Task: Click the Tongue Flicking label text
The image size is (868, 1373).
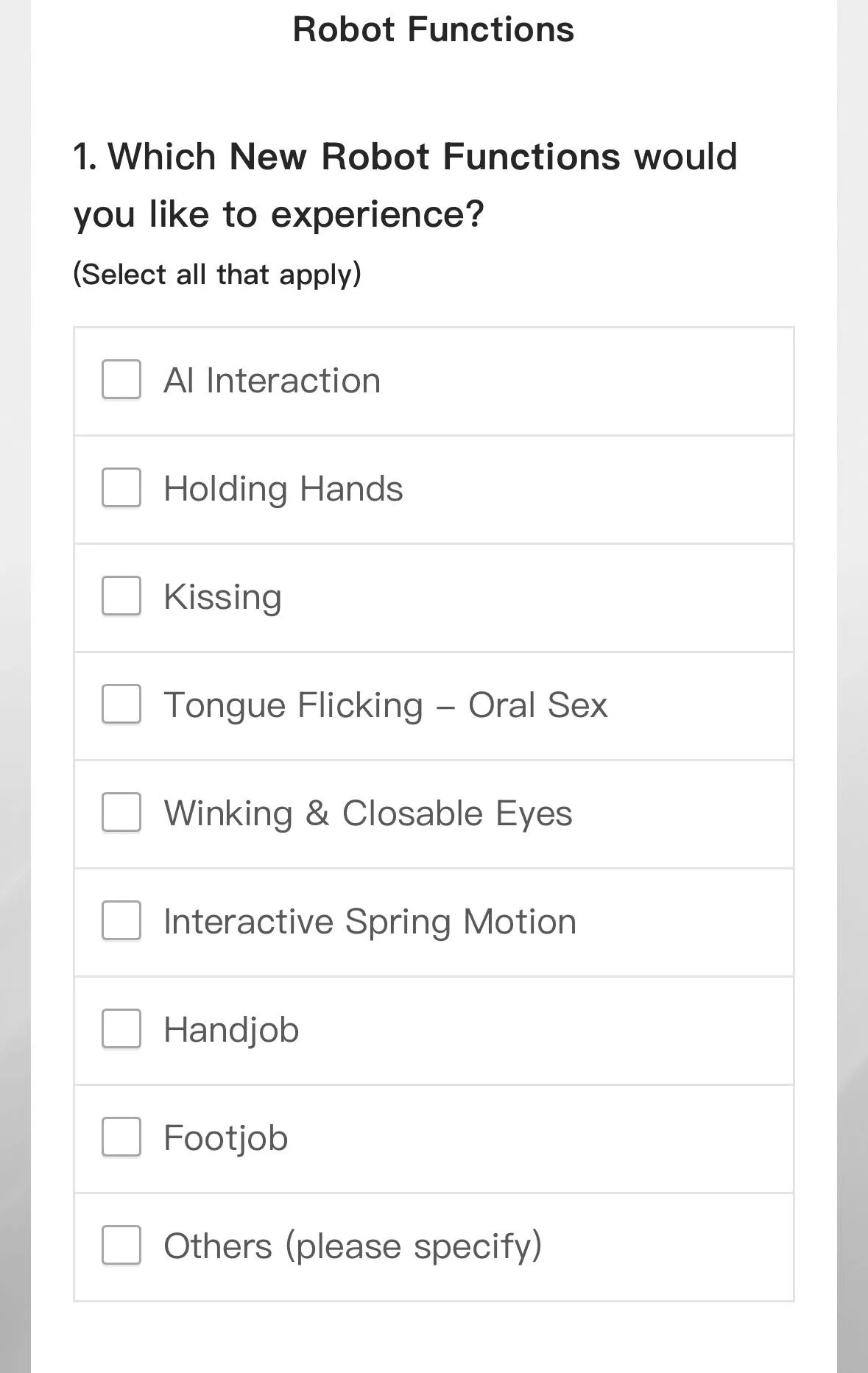Action: (x=385, y=705)
